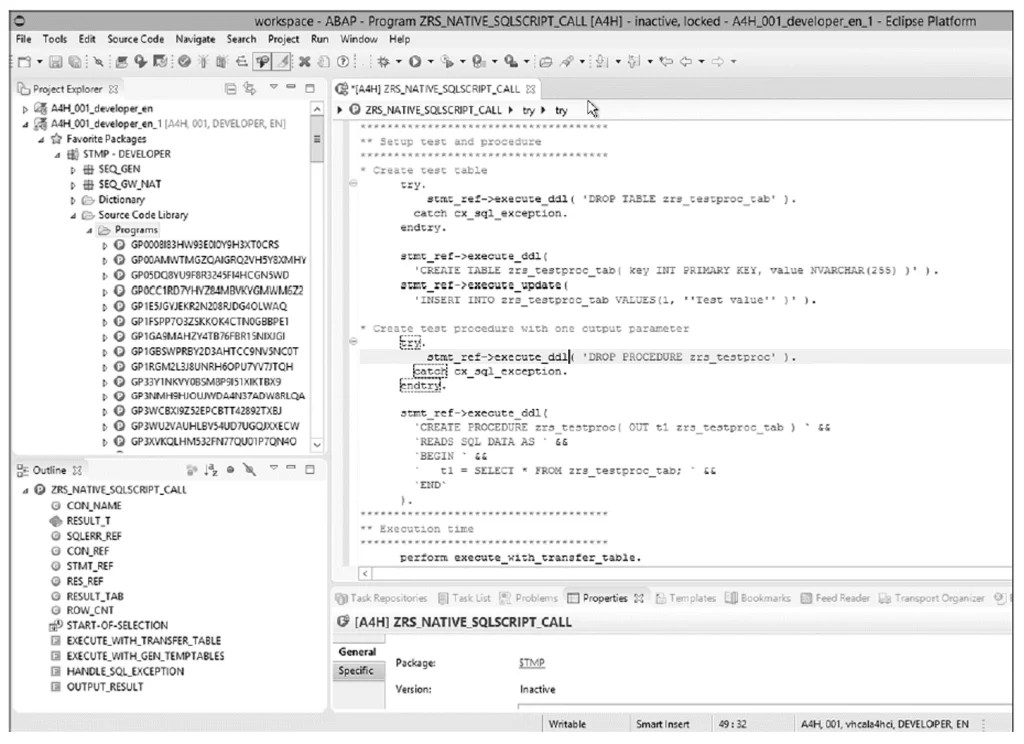Toggle the crossed-out filter icon in Outline
Screen dimensions: 1024x744
point(249,470)
